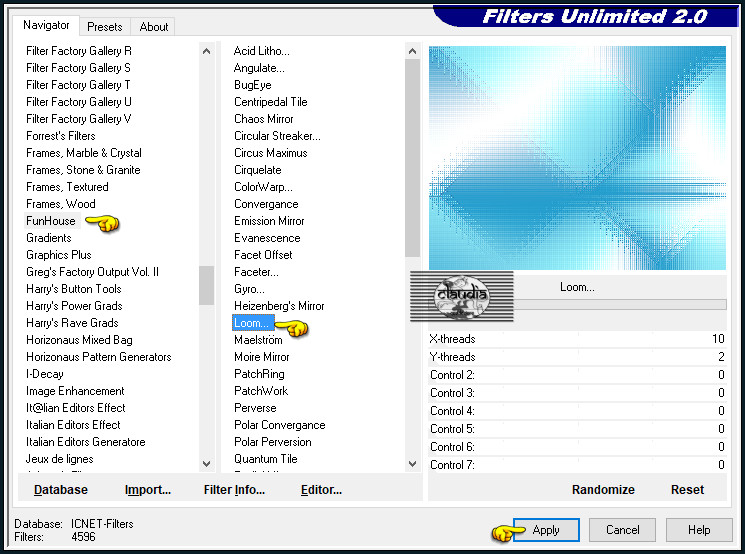Select Gradients category

pyautogui.click(x=49, y=238)
